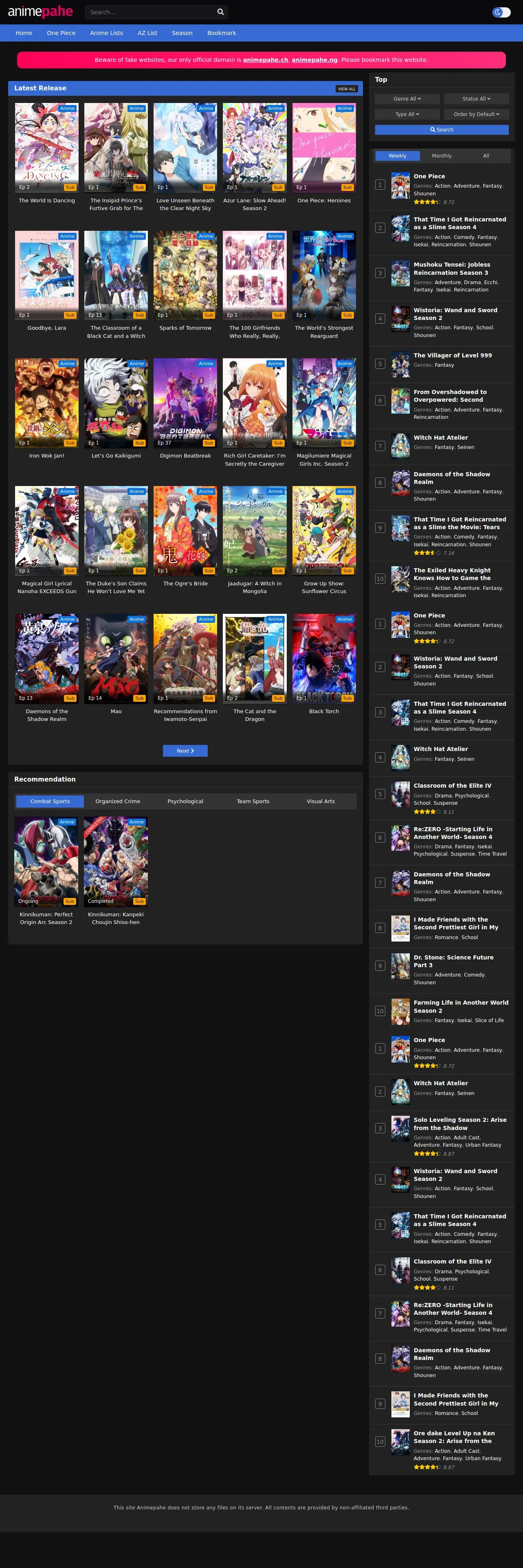This screenshot has height=1568, width=523.
Task: Click the Ecchi genre link under Mushoku Tensei
Action: coord(491,283)
